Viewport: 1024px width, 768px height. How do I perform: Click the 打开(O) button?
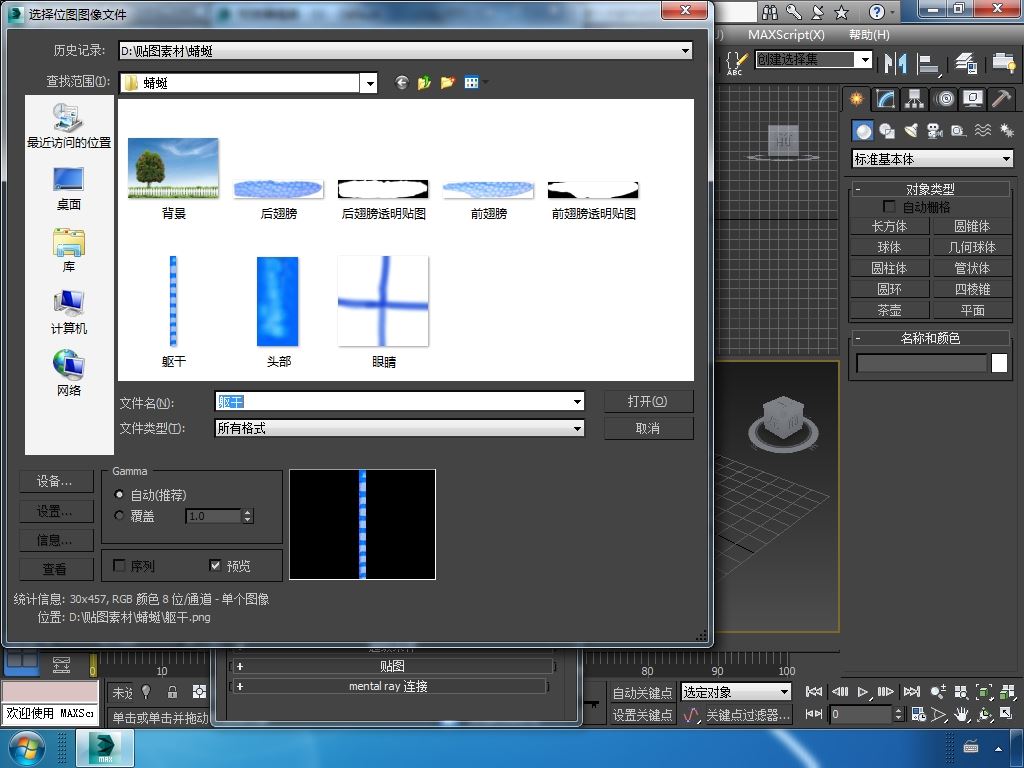coord(648,402)
